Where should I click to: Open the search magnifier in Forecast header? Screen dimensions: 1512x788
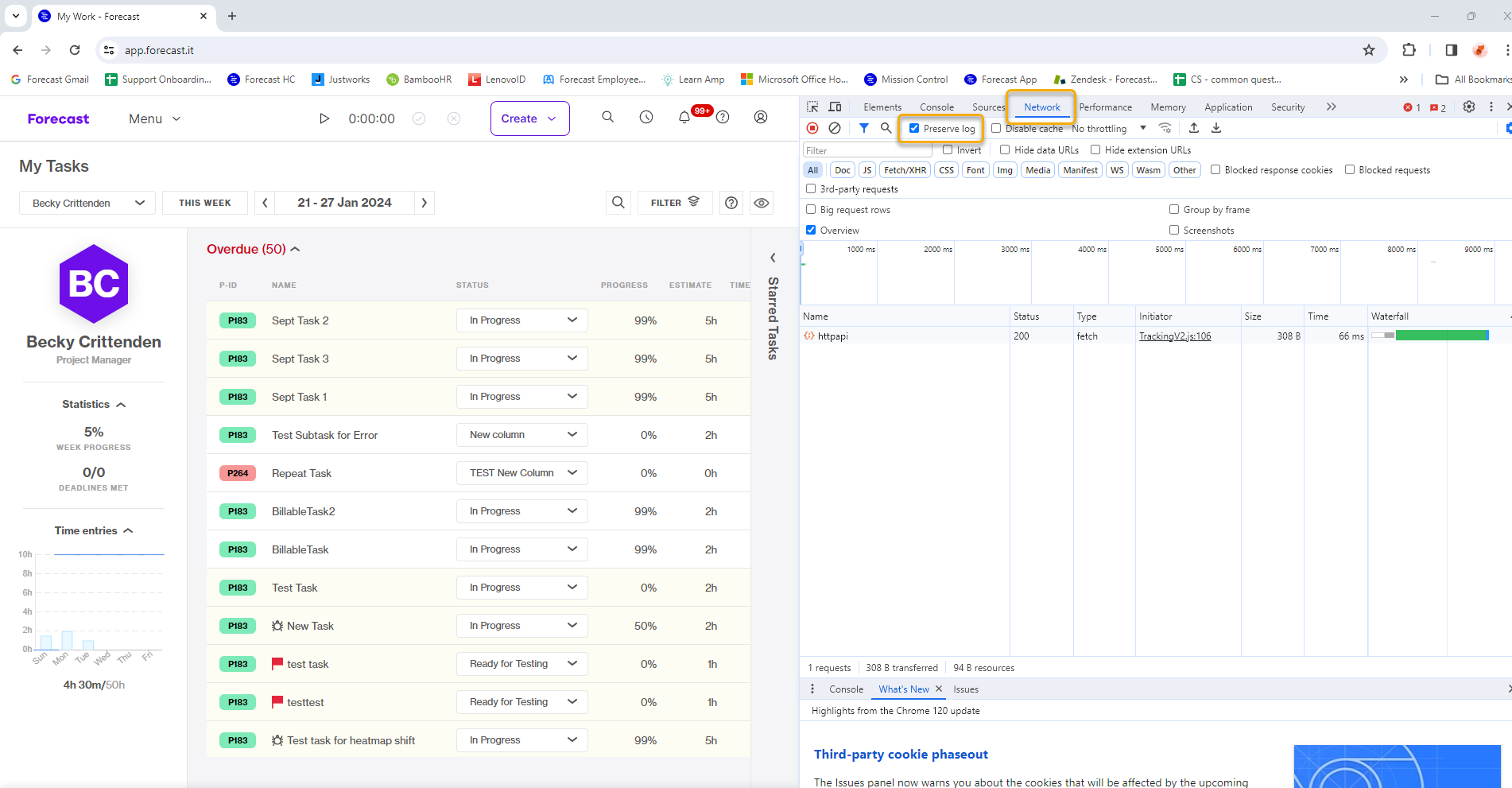pos(607,117)
